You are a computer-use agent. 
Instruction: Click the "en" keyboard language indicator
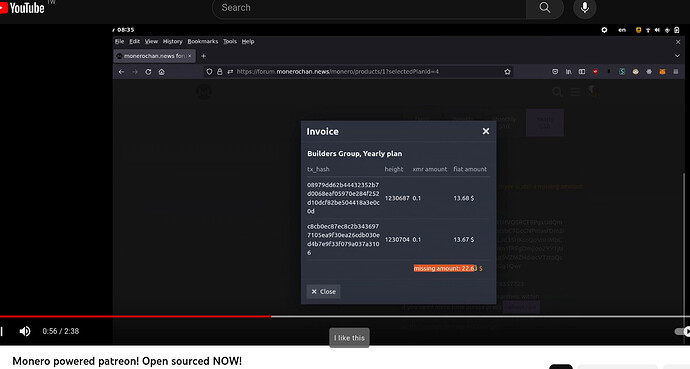622,30
